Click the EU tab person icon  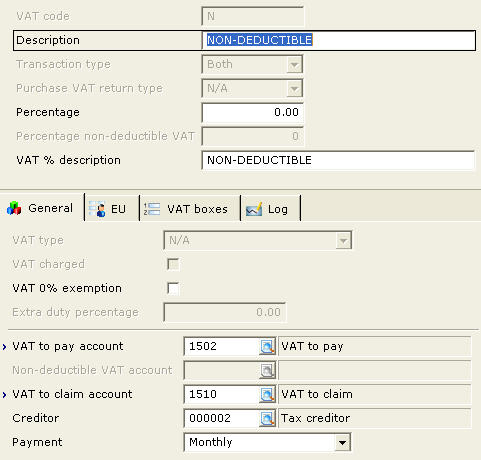[x=98, y=209]
